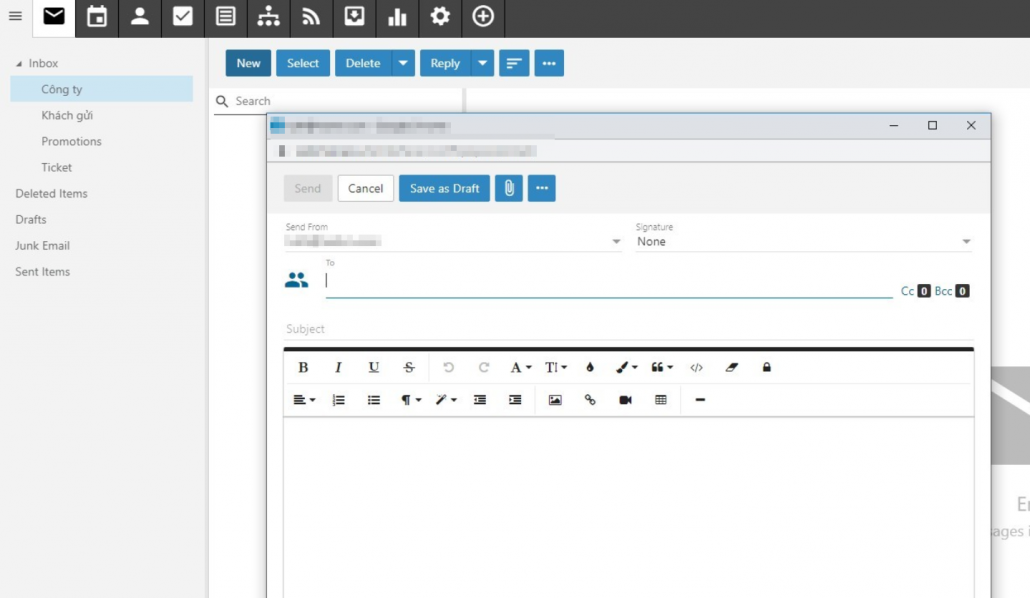Open the text alignment dropdown
The width and height of the screenshot is (1030, 598).
(303, 400)
